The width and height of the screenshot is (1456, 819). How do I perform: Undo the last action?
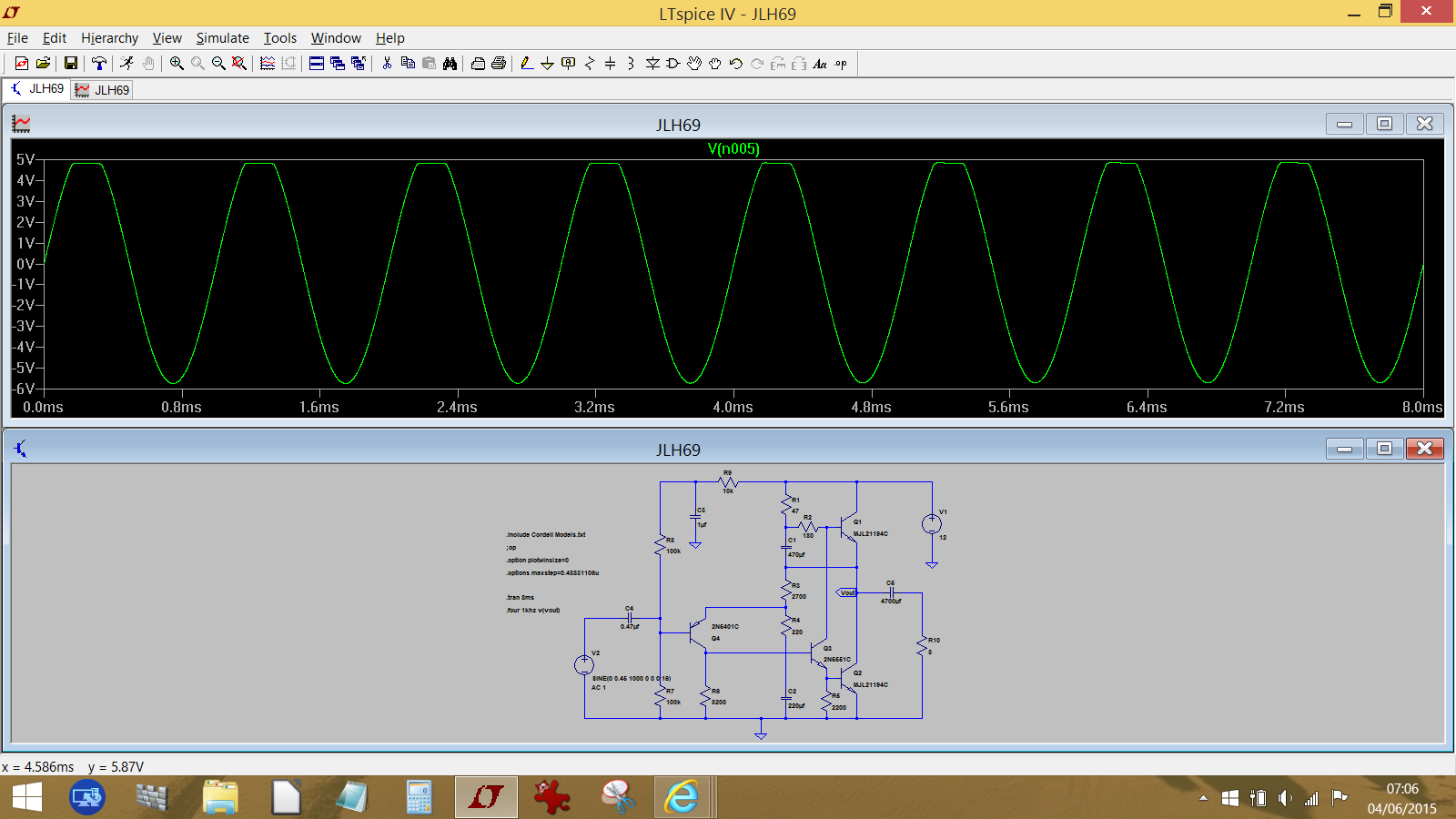736,64
